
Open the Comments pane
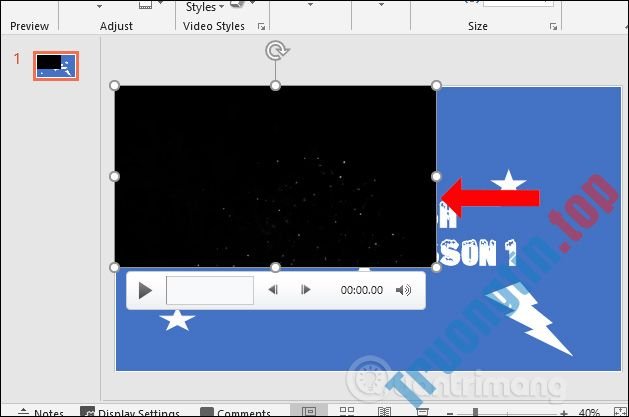tap(235, 412)
